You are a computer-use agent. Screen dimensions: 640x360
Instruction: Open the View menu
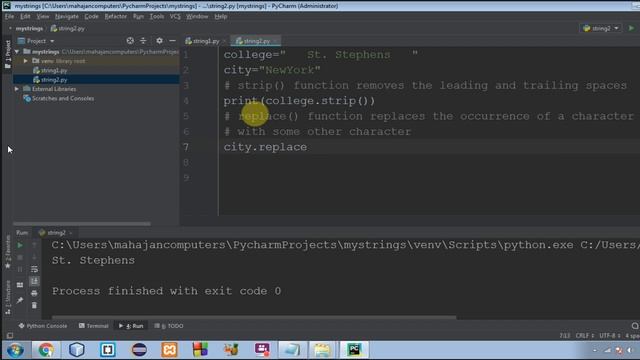(42, 16)
